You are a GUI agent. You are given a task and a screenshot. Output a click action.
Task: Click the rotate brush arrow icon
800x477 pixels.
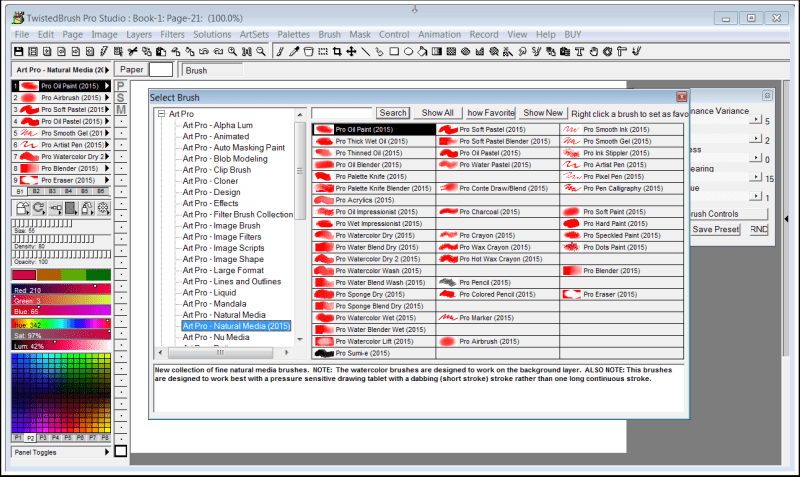[x=38, y=208]
